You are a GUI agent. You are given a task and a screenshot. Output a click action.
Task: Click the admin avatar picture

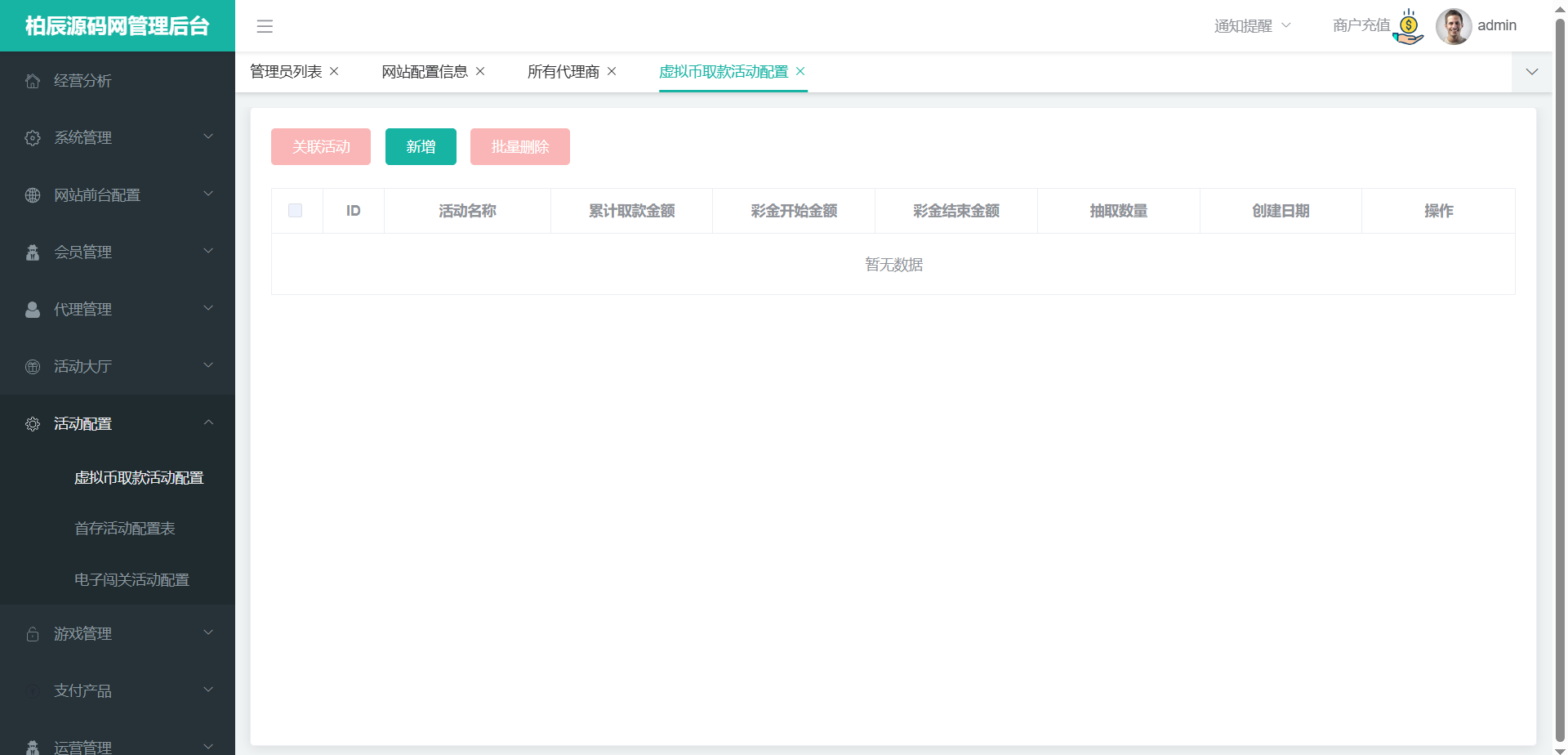click(1454, 26)
